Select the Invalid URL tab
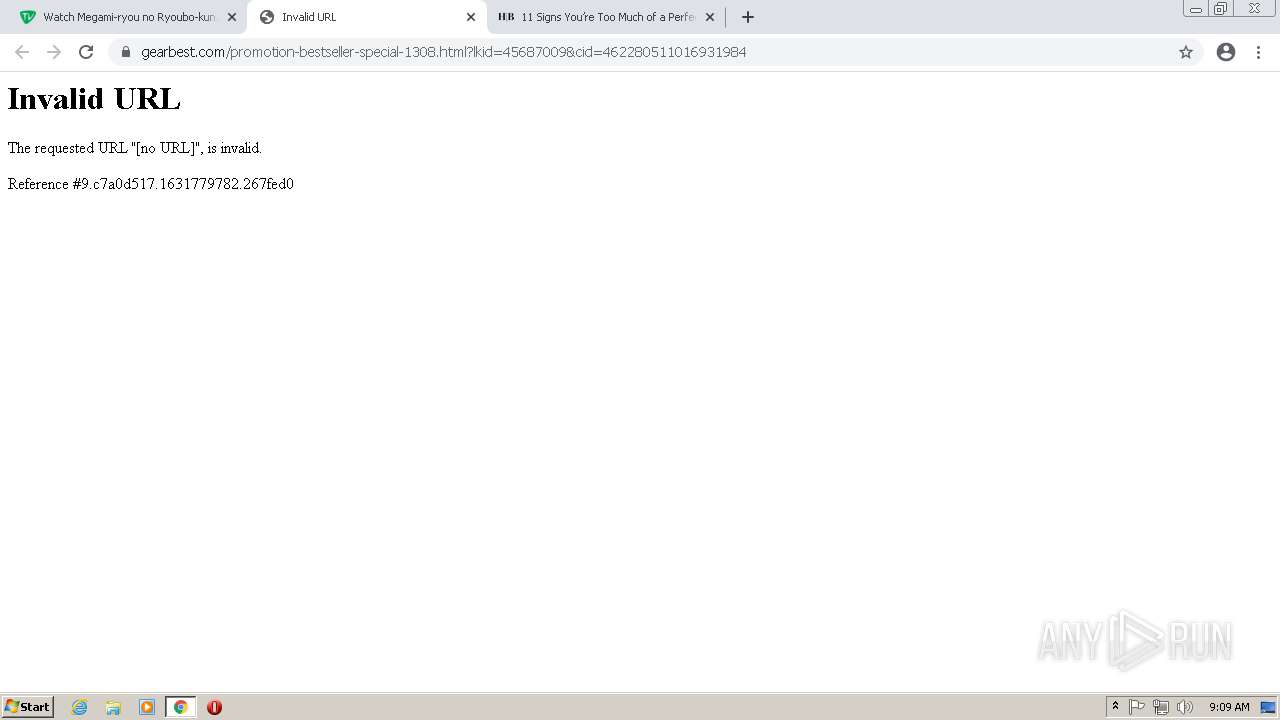The width and height of the screenshot is (1280, 720). pyautogui.click(x=366, y=17)
